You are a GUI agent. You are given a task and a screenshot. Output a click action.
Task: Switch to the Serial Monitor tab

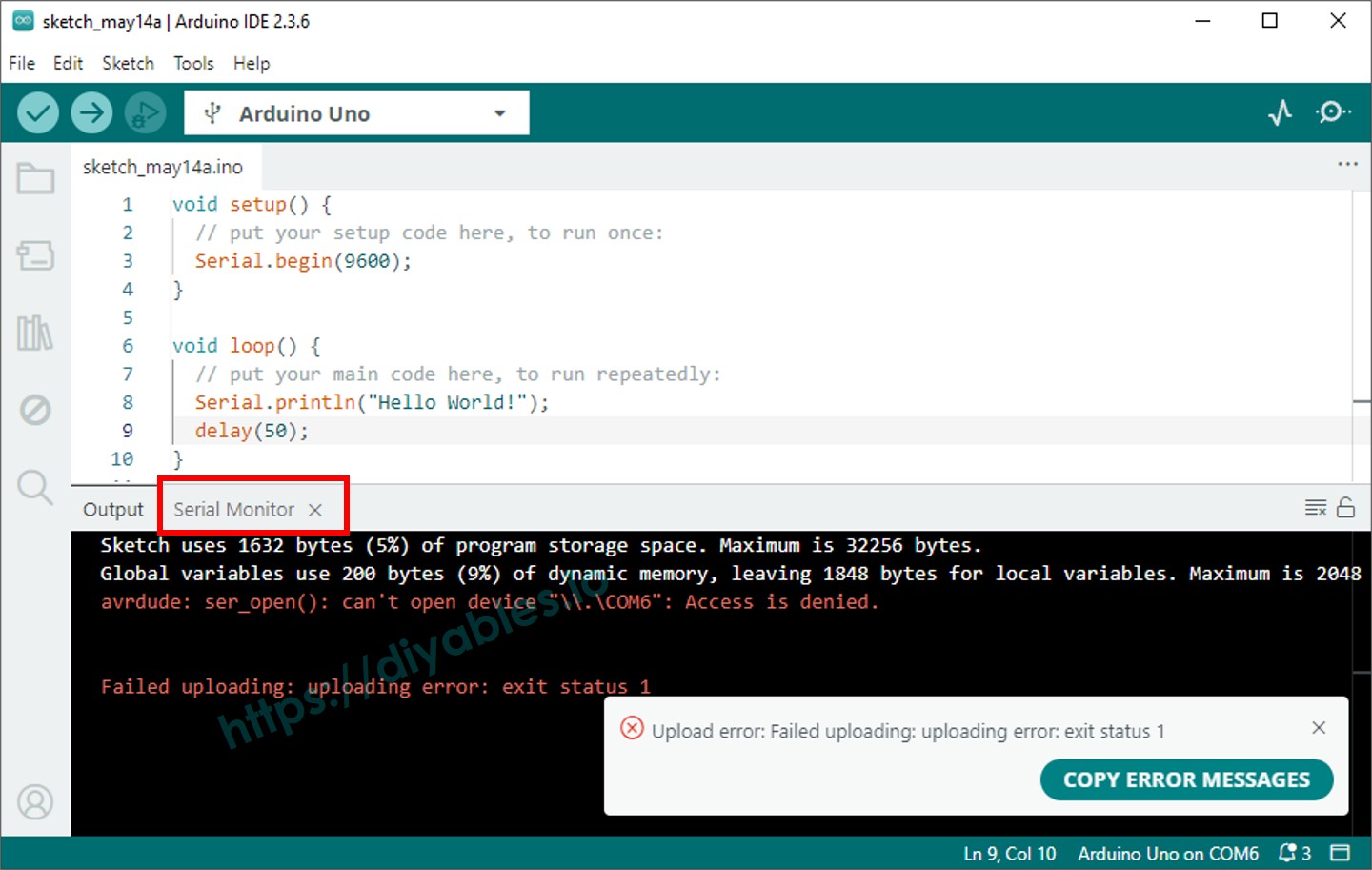tap(234, 510)
